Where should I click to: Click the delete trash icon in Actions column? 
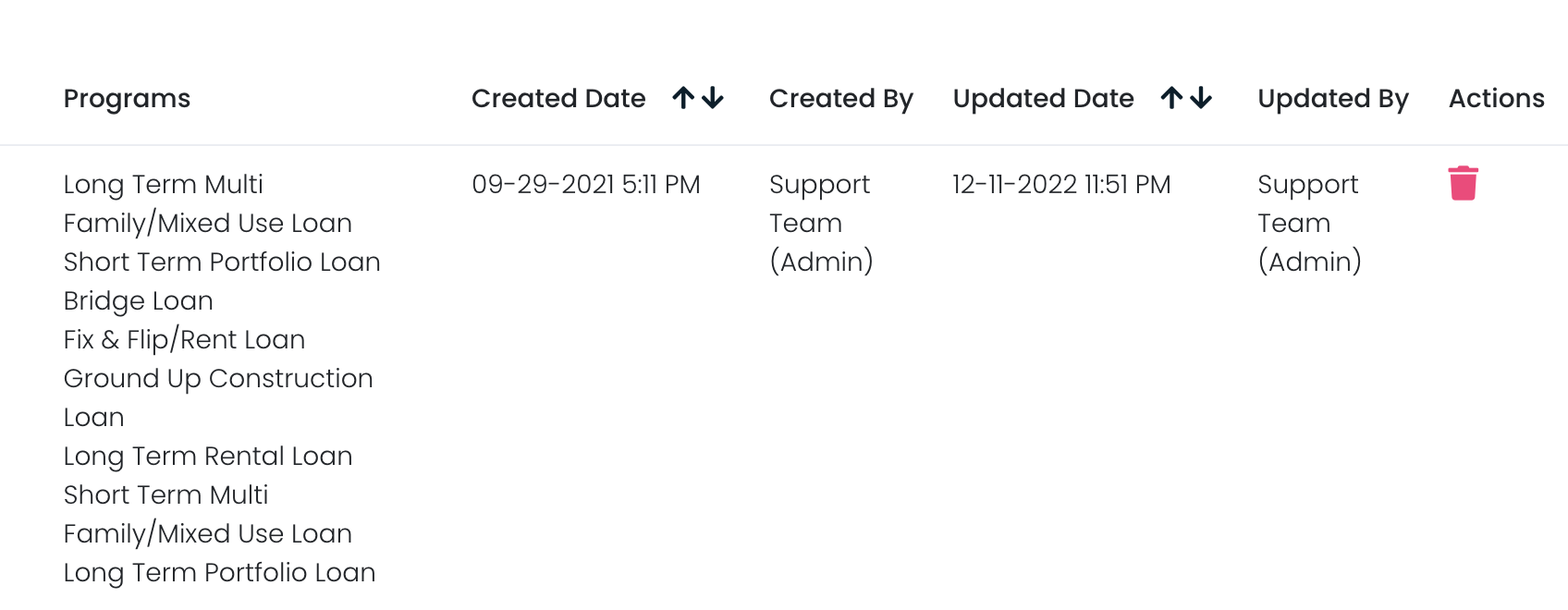pyautogui.click(x=1462, y=183)
